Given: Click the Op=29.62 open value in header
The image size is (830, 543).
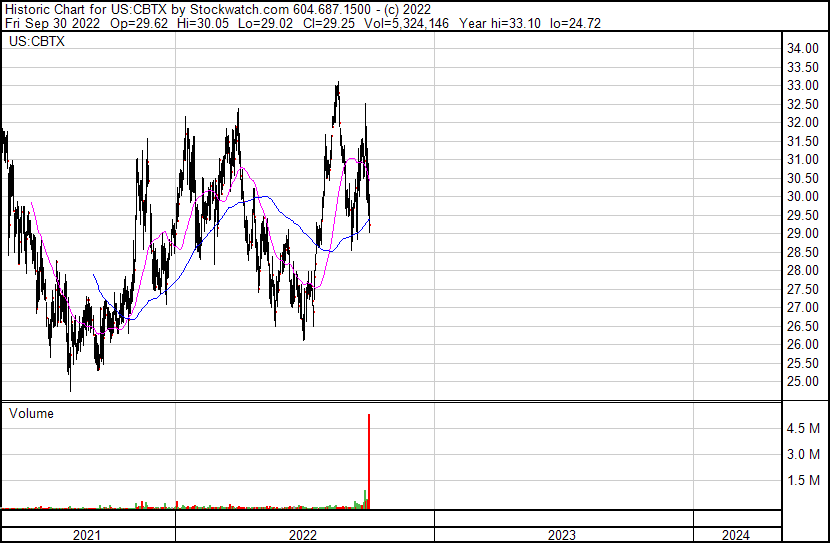Looking at the screenshot, I should coord(139,23).
